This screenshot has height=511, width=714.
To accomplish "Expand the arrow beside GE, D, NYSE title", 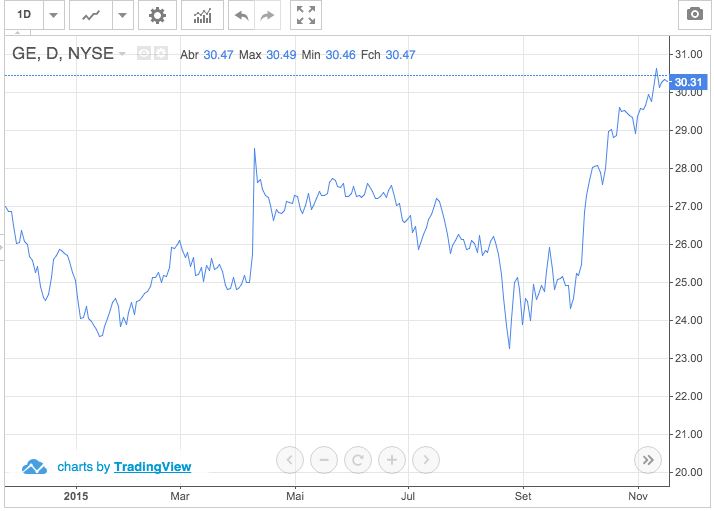I will point(122,54).
